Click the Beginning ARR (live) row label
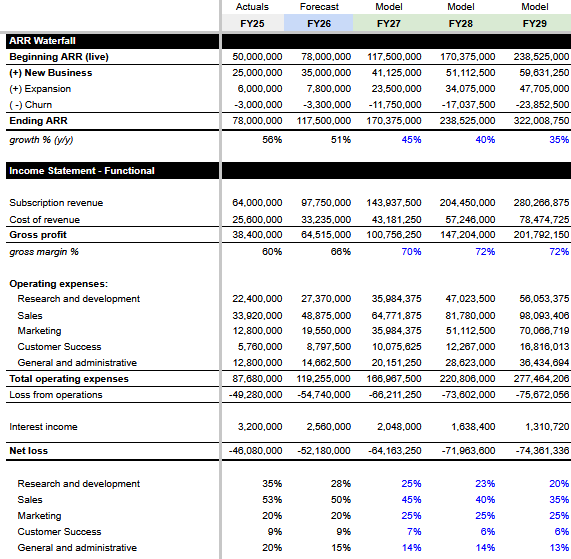 pyautogui.click(x=59, y=57)
